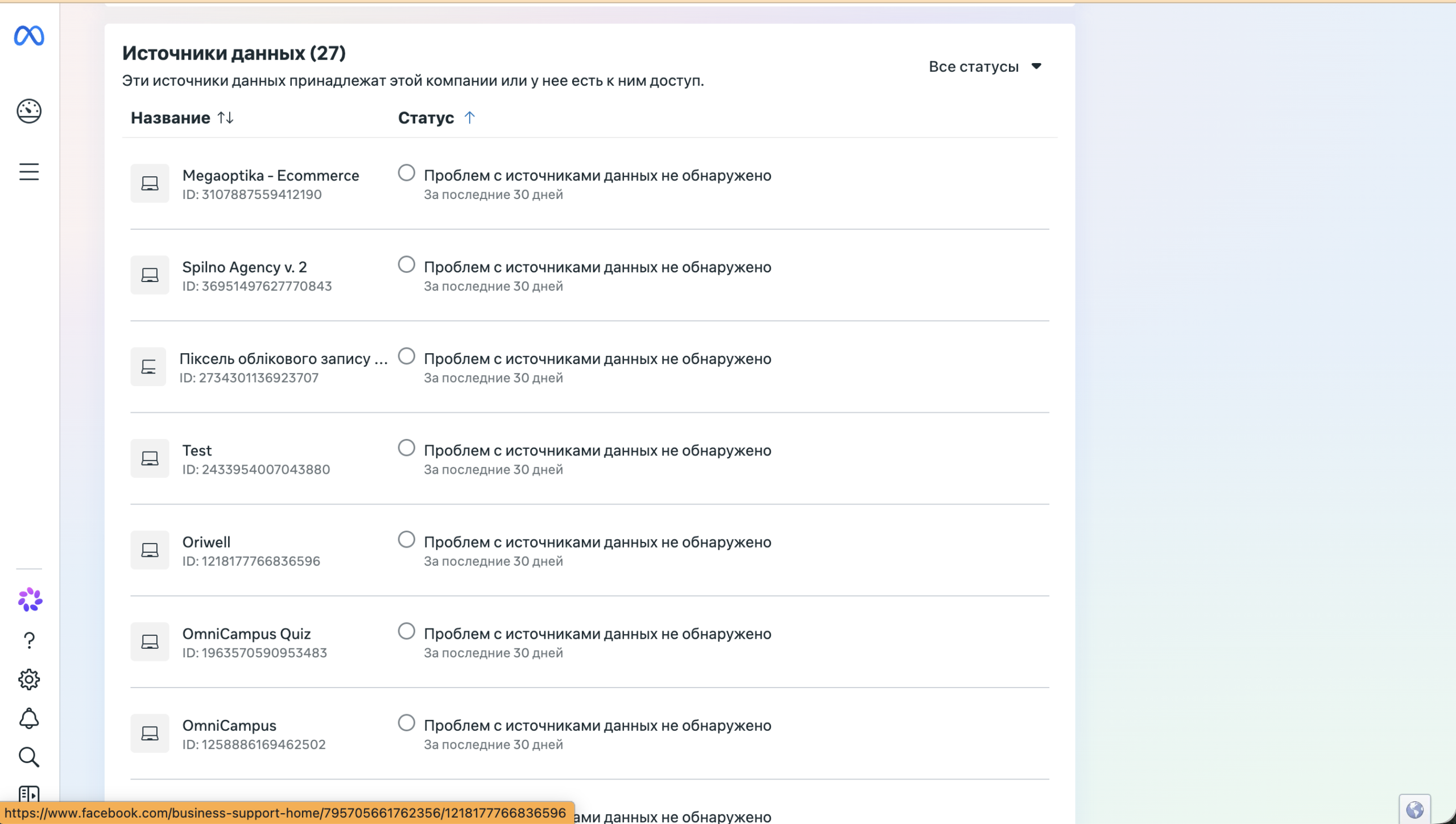Click ID: 1963570590953483 text
This screenshot has width=1456, height=824.
click(255, 653)
